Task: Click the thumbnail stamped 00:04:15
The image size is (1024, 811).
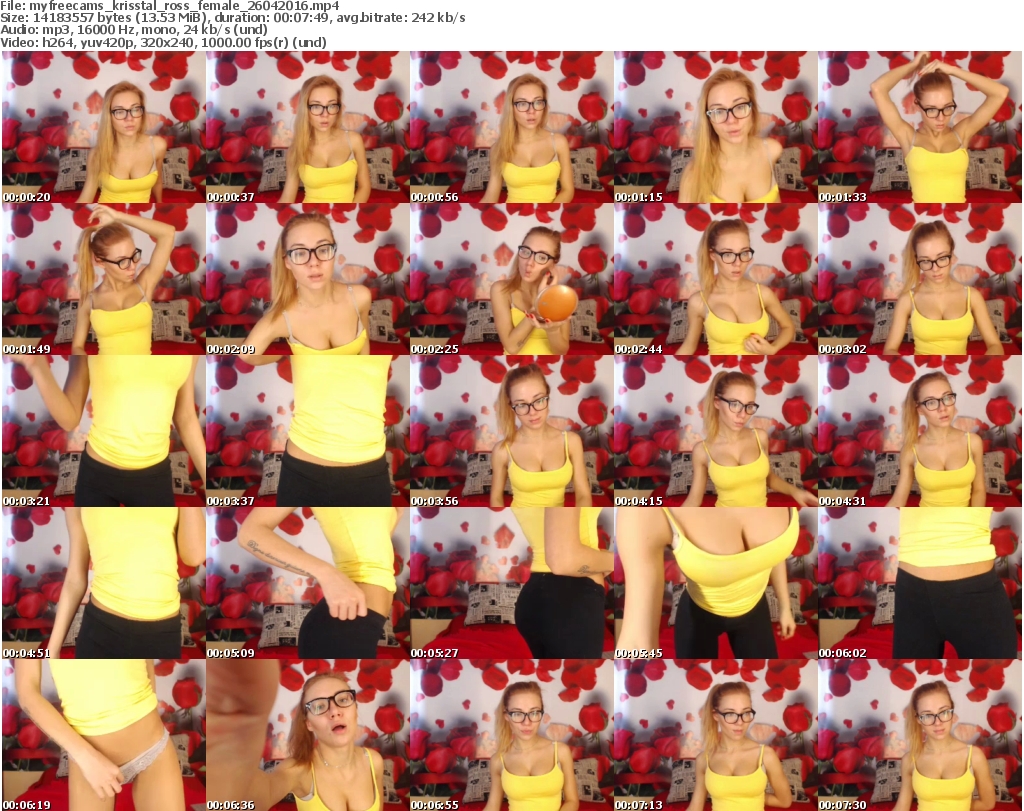Action: 716,432
